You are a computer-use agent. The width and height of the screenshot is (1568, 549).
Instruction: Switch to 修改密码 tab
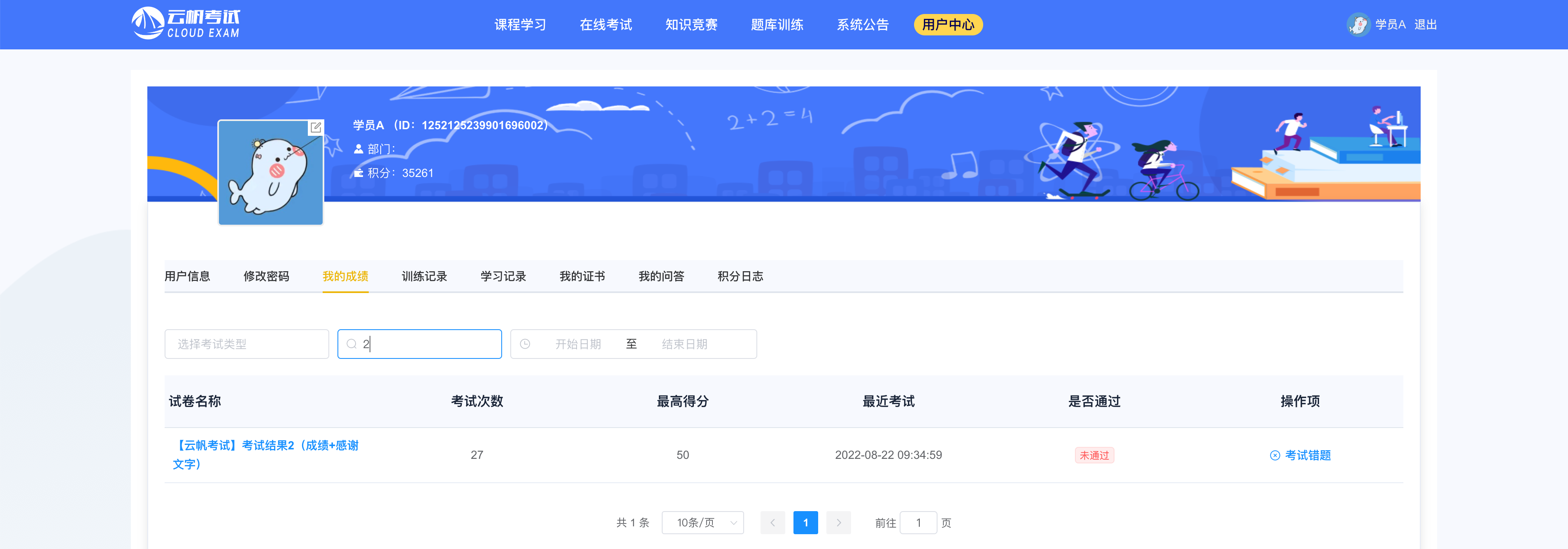click(x=266, y=276)
